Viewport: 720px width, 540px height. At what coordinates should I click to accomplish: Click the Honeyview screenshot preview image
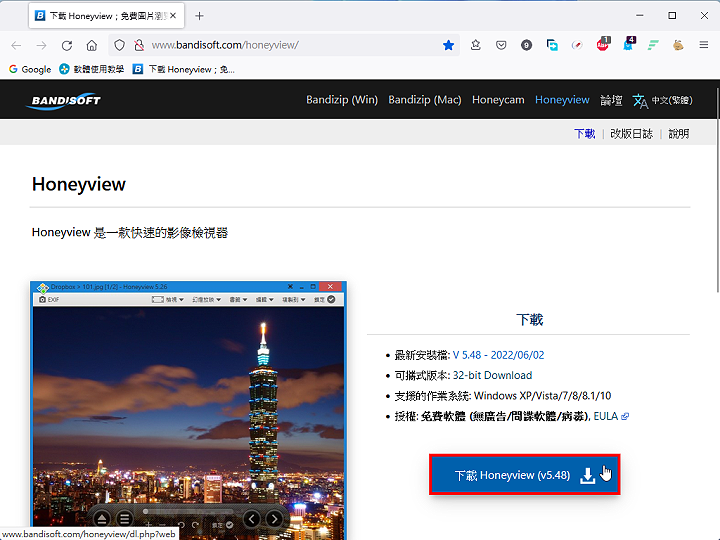[188, 410]
